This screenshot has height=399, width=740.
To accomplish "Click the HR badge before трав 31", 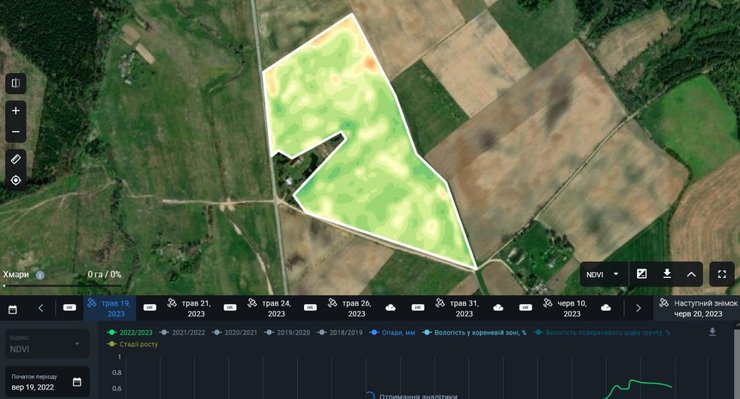I will (418, 308).
